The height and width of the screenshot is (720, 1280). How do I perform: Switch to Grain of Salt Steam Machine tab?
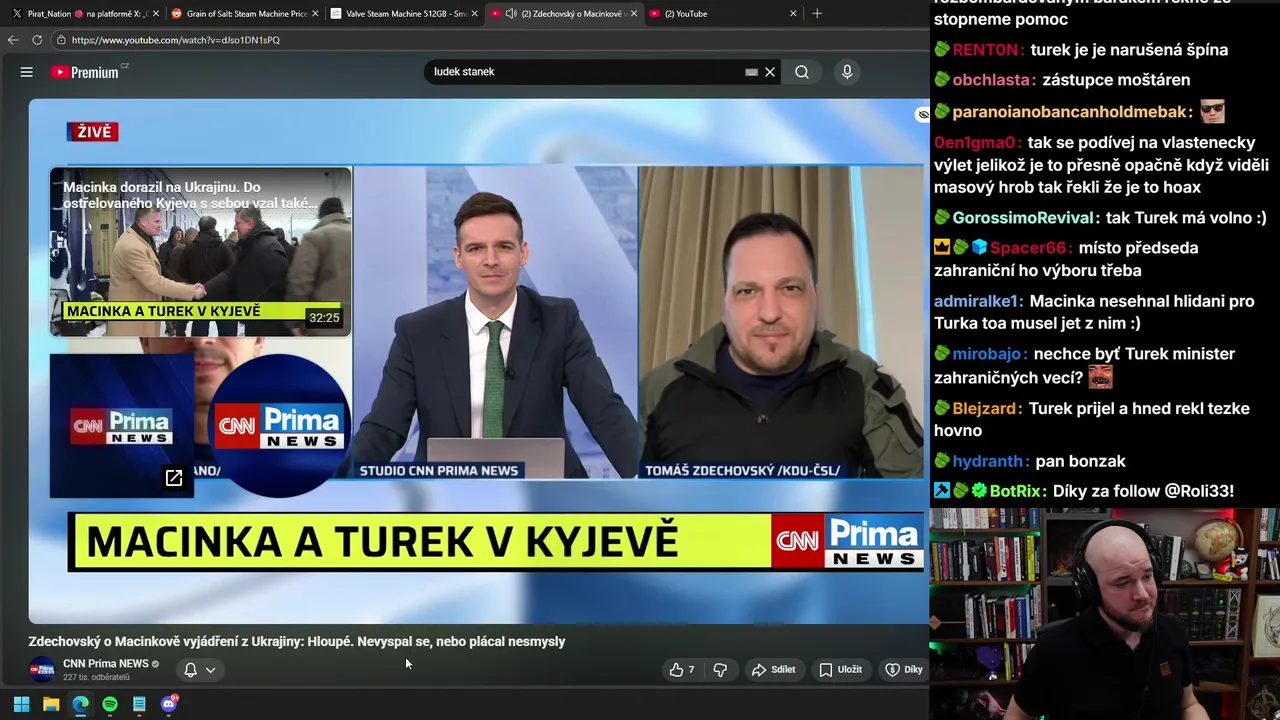click(245, 13)
